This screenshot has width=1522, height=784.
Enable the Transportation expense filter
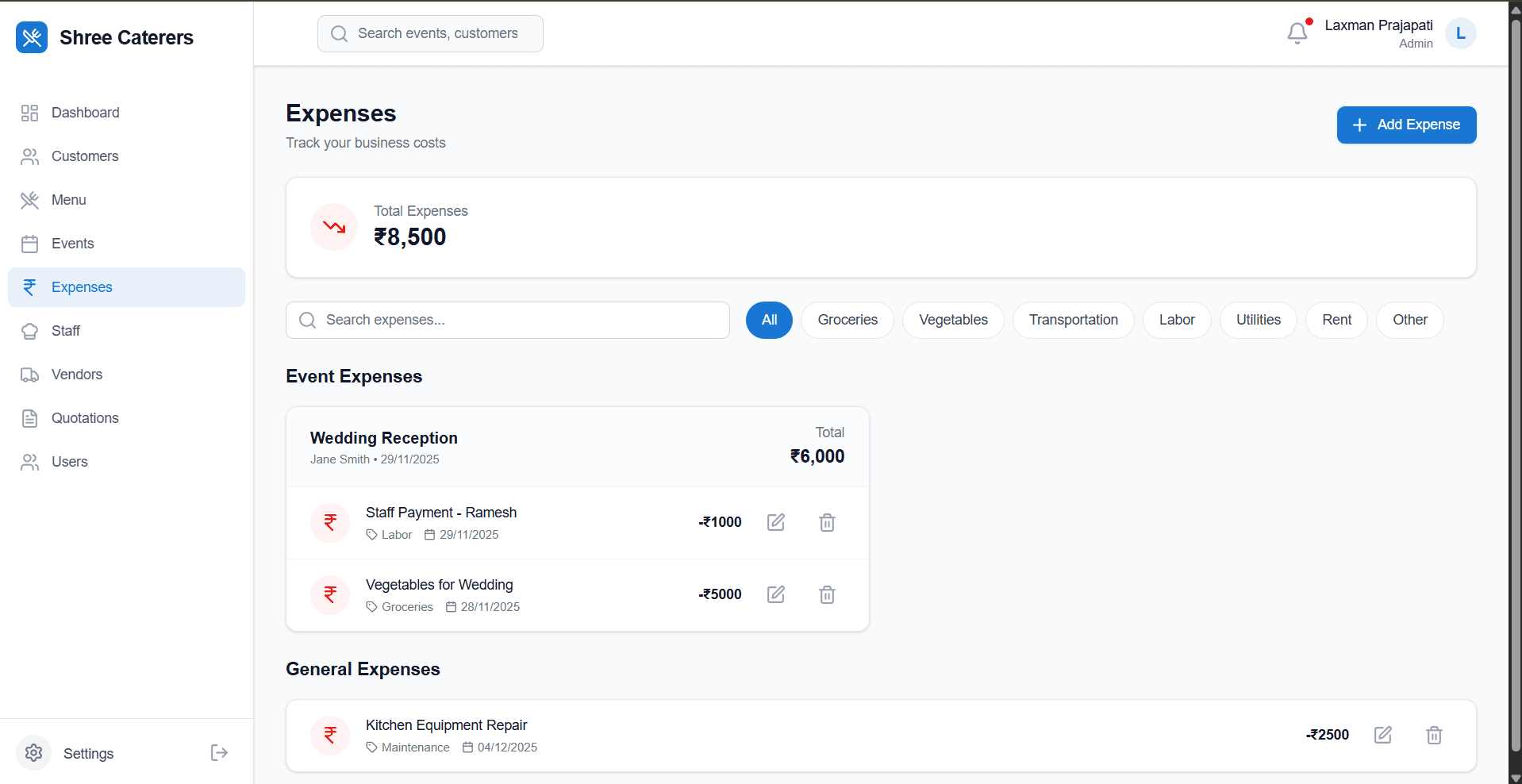tap(1073, 320)
